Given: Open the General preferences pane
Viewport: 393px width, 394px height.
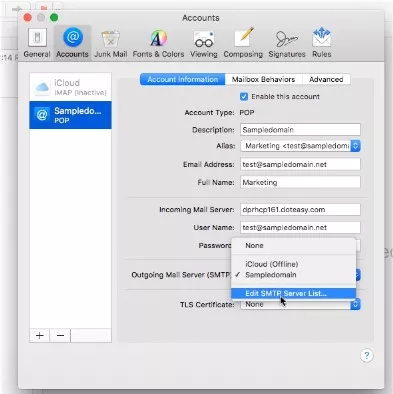Looking at the screenshot, I should point(37,43).
